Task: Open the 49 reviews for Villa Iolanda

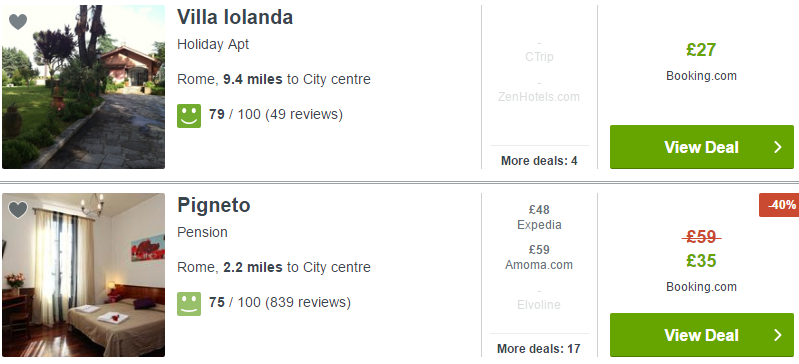Action: click(304, 114)
